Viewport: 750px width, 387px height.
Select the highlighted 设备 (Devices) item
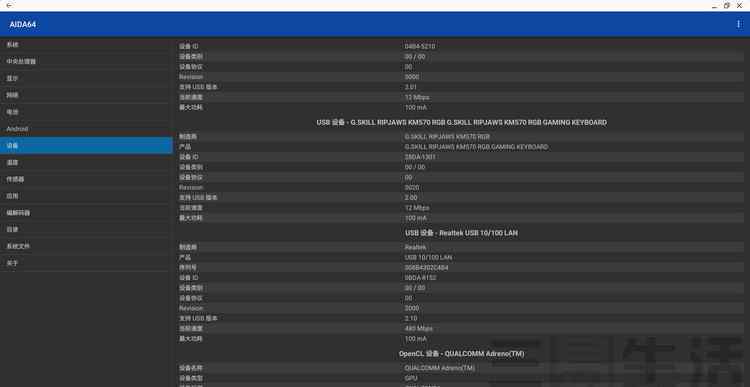pyautogui.click(x=86, y=145)
